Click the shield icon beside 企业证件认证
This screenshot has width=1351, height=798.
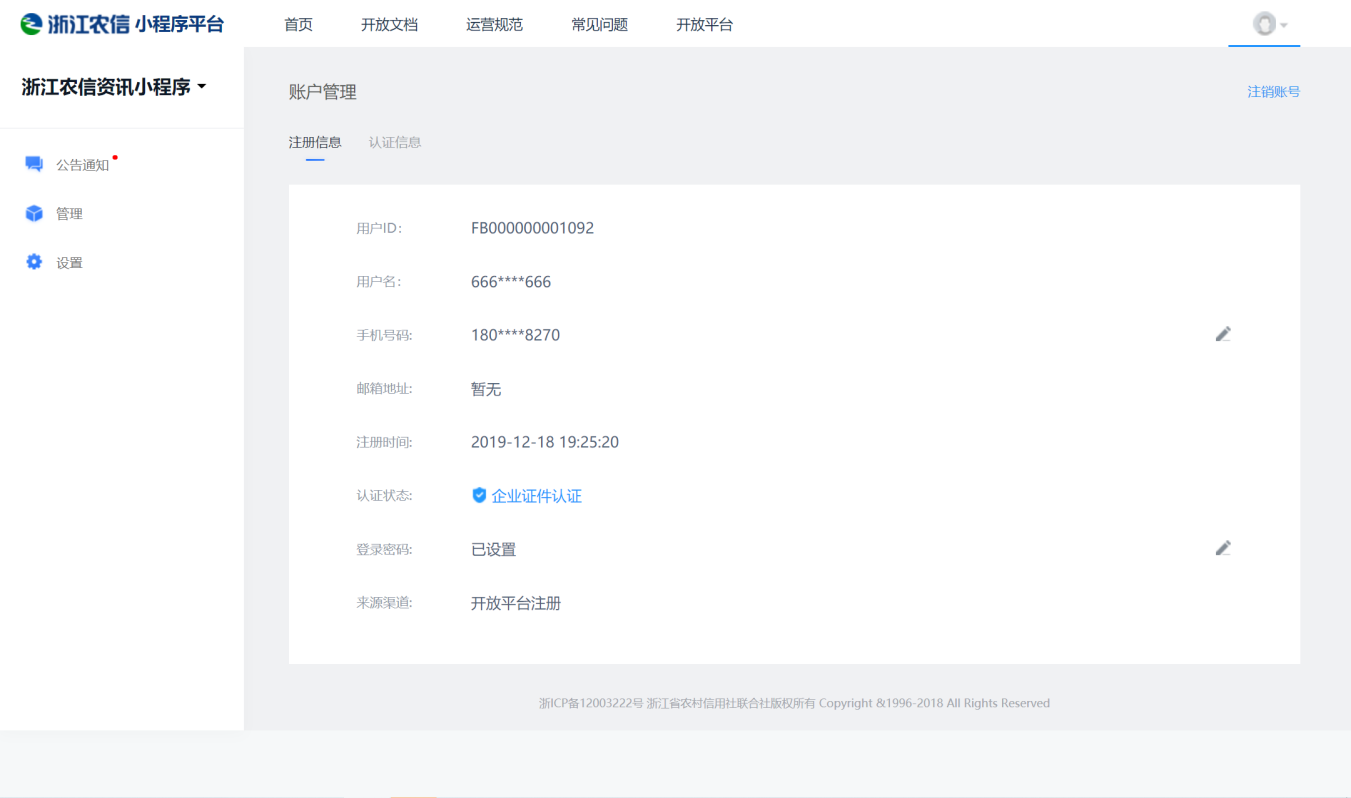coord(479,495)
